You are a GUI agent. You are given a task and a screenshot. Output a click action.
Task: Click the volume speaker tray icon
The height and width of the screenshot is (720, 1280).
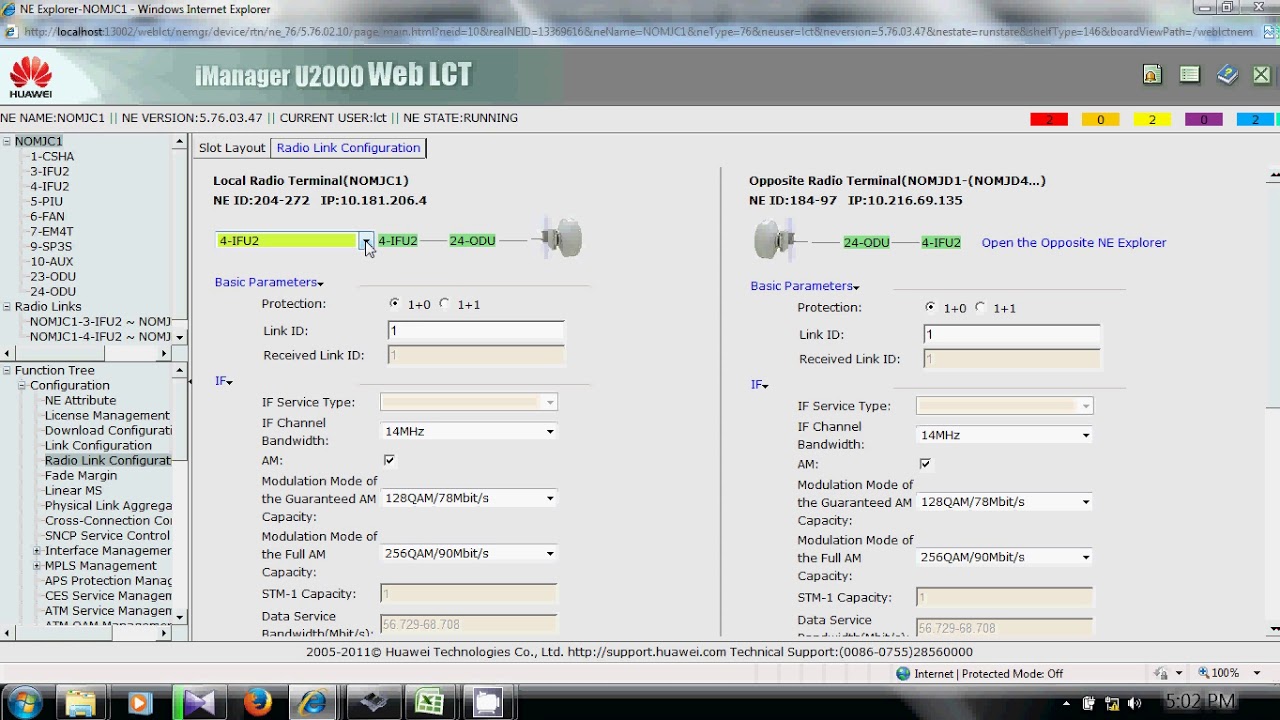(1135, 703)
